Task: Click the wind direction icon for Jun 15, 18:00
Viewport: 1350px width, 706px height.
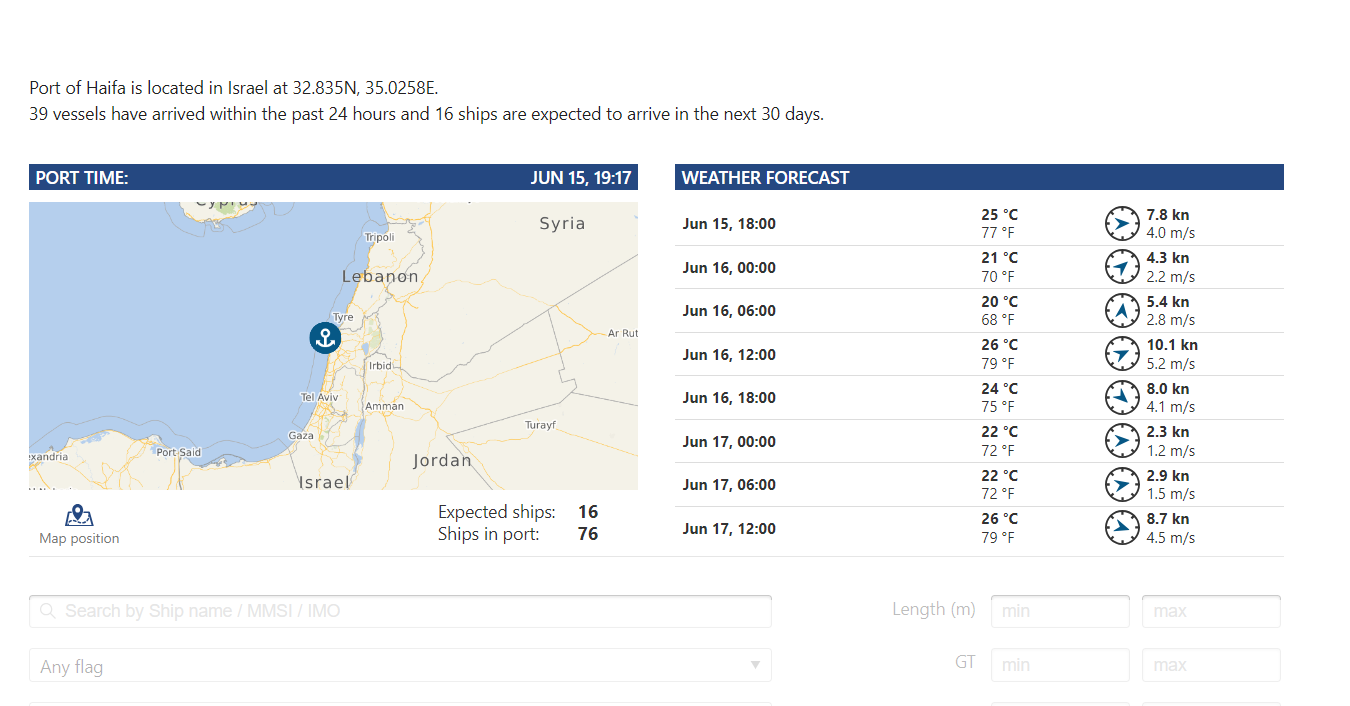Action: (1122, 223)
